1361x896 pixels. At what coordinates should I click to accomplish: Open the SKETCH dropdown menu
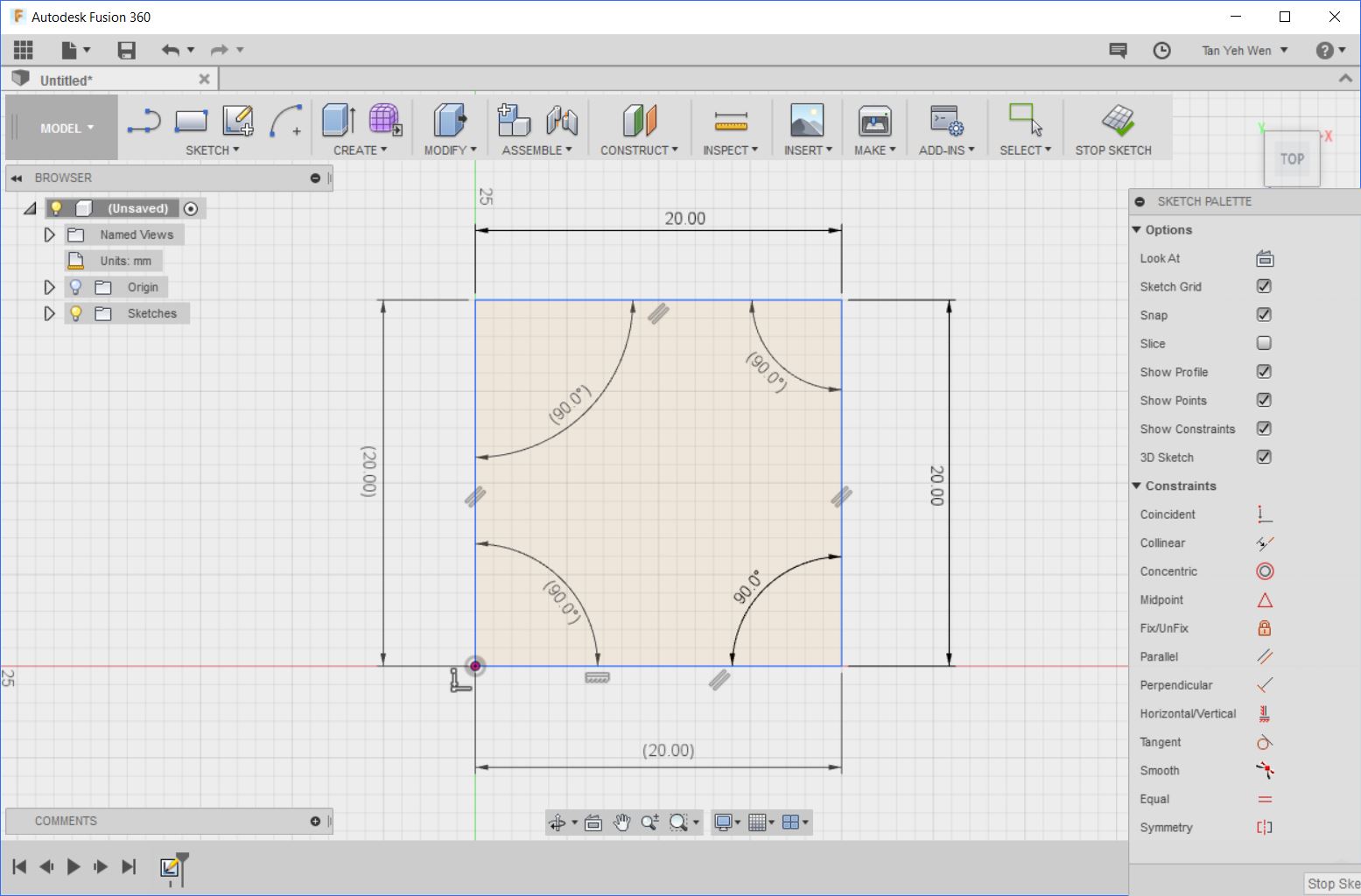click(x=212, y=150)
